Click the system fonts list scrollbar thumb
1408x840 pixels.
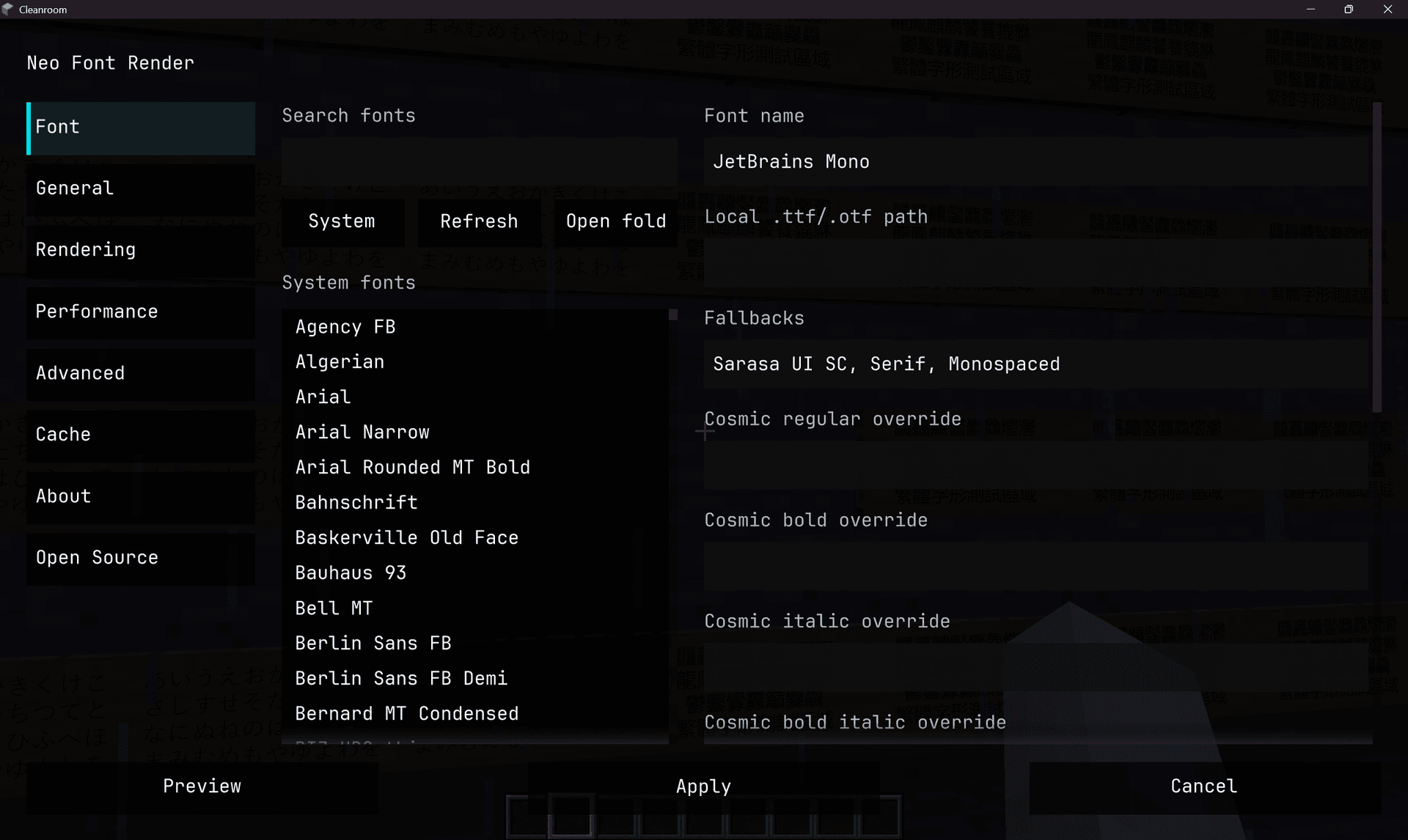click(673, 315)
